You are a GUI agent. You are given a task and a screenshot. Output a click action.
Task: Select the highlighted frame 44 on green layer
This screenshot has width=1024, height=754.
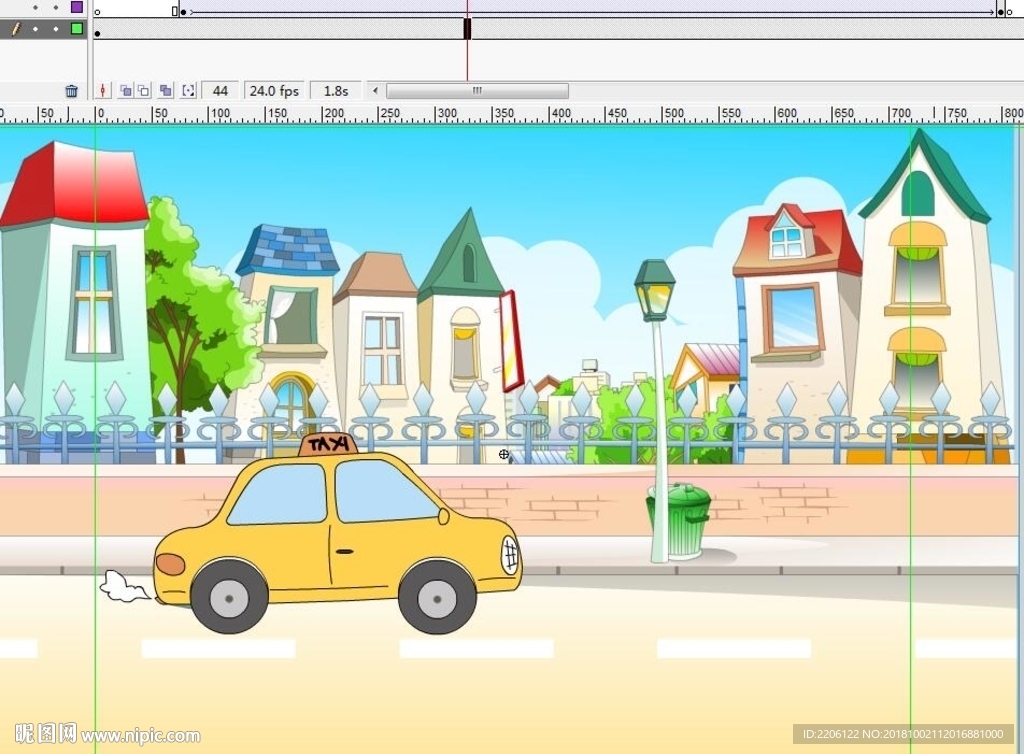tap(467, 29)
